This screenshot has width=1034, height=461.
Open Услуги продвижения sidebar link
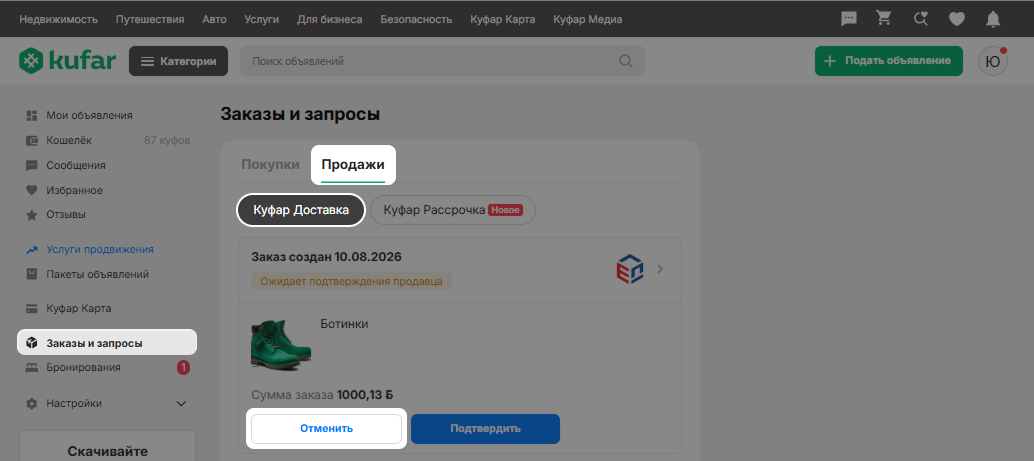click(x=100, y=250)
